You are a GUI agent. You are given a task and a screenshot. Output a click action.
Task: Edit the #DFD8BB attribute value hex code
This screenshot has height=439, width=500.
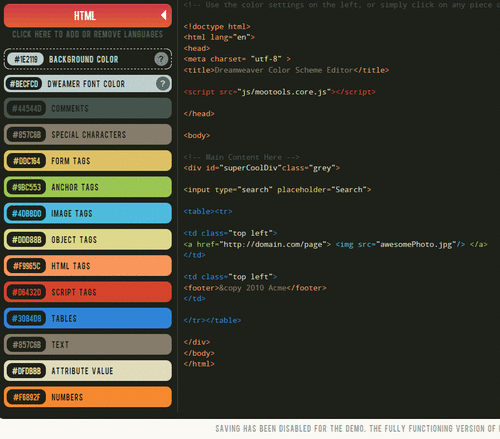pyautogui.click(x=26, y=371)
